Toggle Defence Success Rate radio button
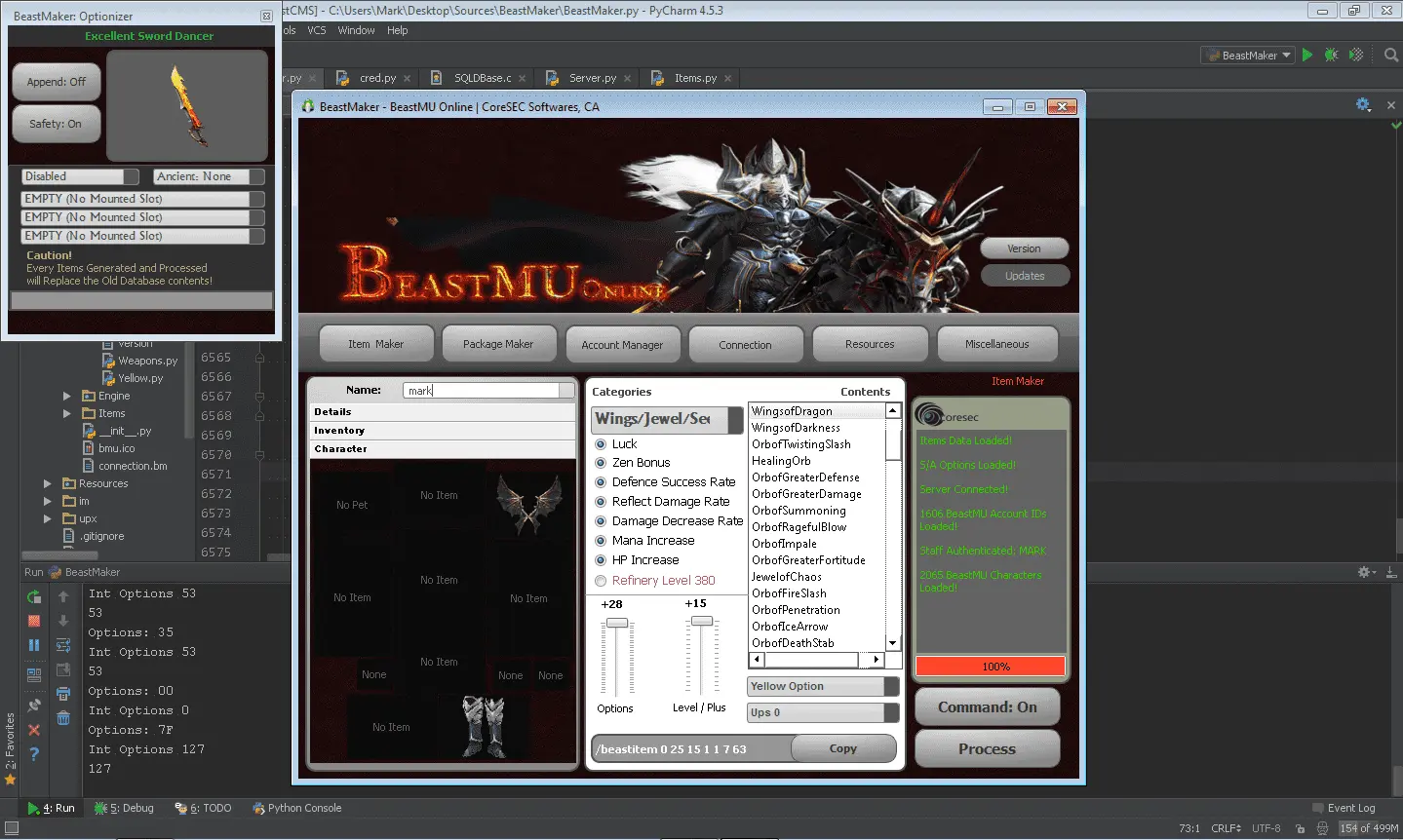Image resolution: width=1403 pixels, height=840 pixels. coord(601,482)
